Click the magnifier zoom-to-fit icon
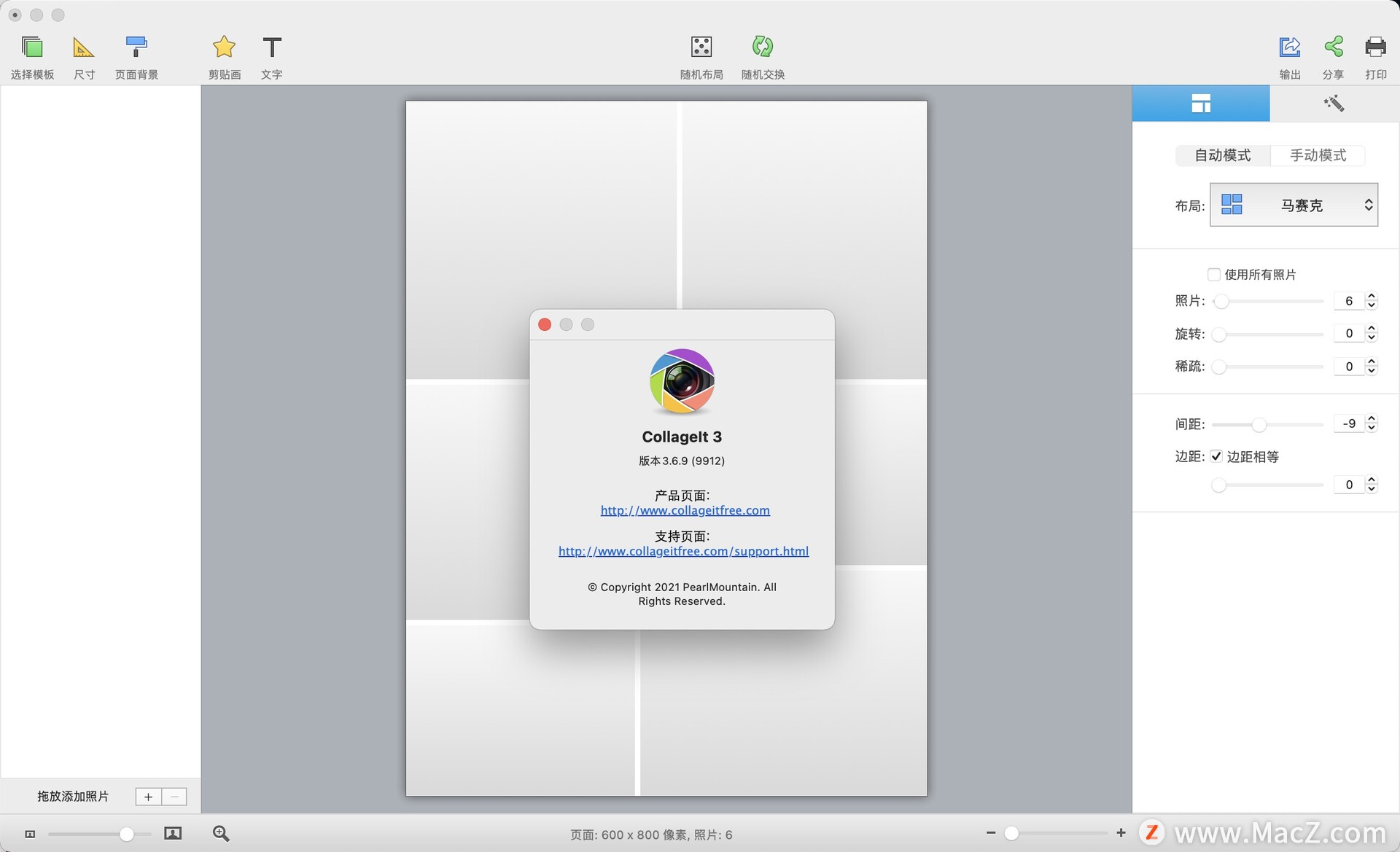Screen dimensions: 1400x852 click(x=221, y=833)
